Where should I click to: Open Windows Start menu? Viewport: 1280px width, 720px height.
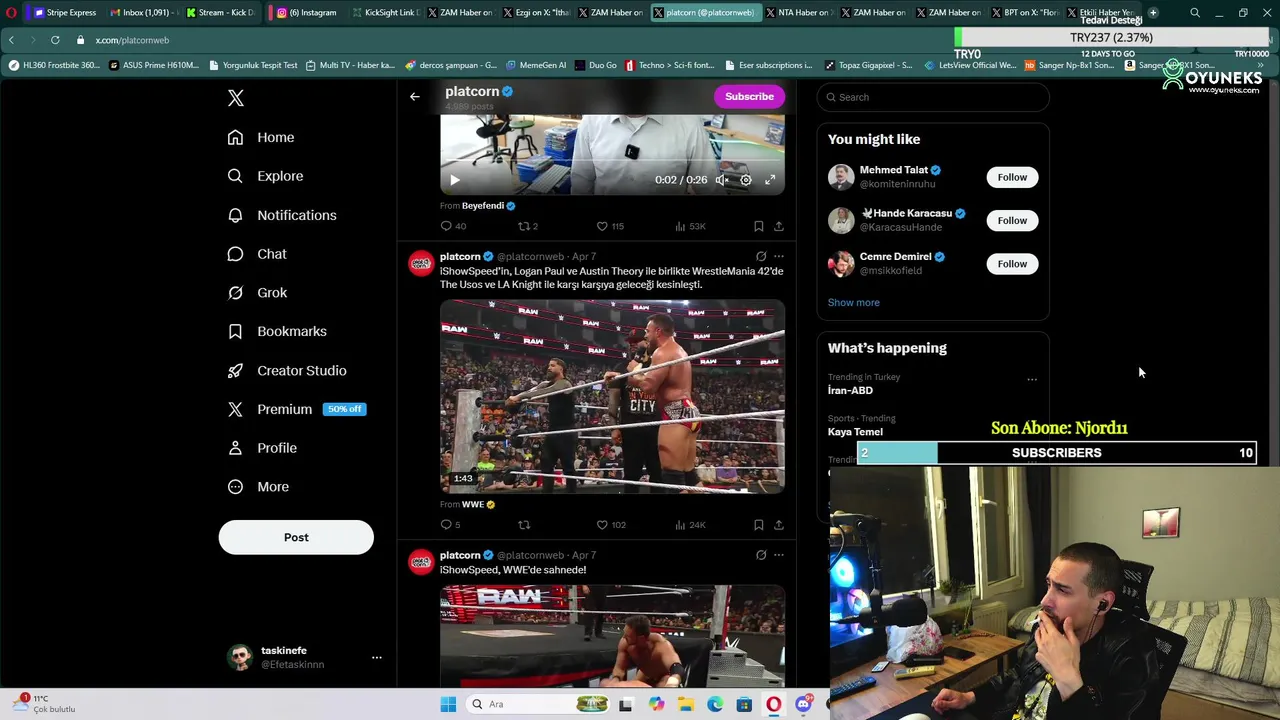[x=449, y=704]
